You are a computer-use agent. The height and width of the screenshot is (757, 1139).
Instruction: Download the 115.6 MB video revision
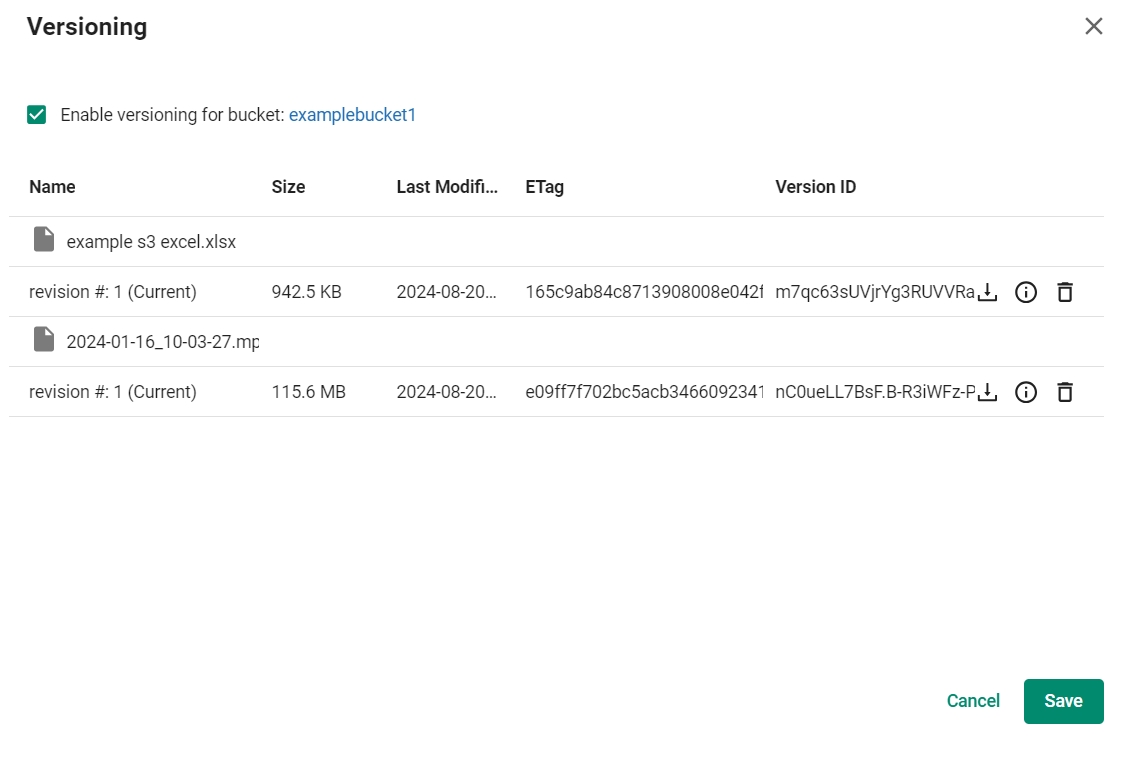pyautogui.click(x=988, y=392)
